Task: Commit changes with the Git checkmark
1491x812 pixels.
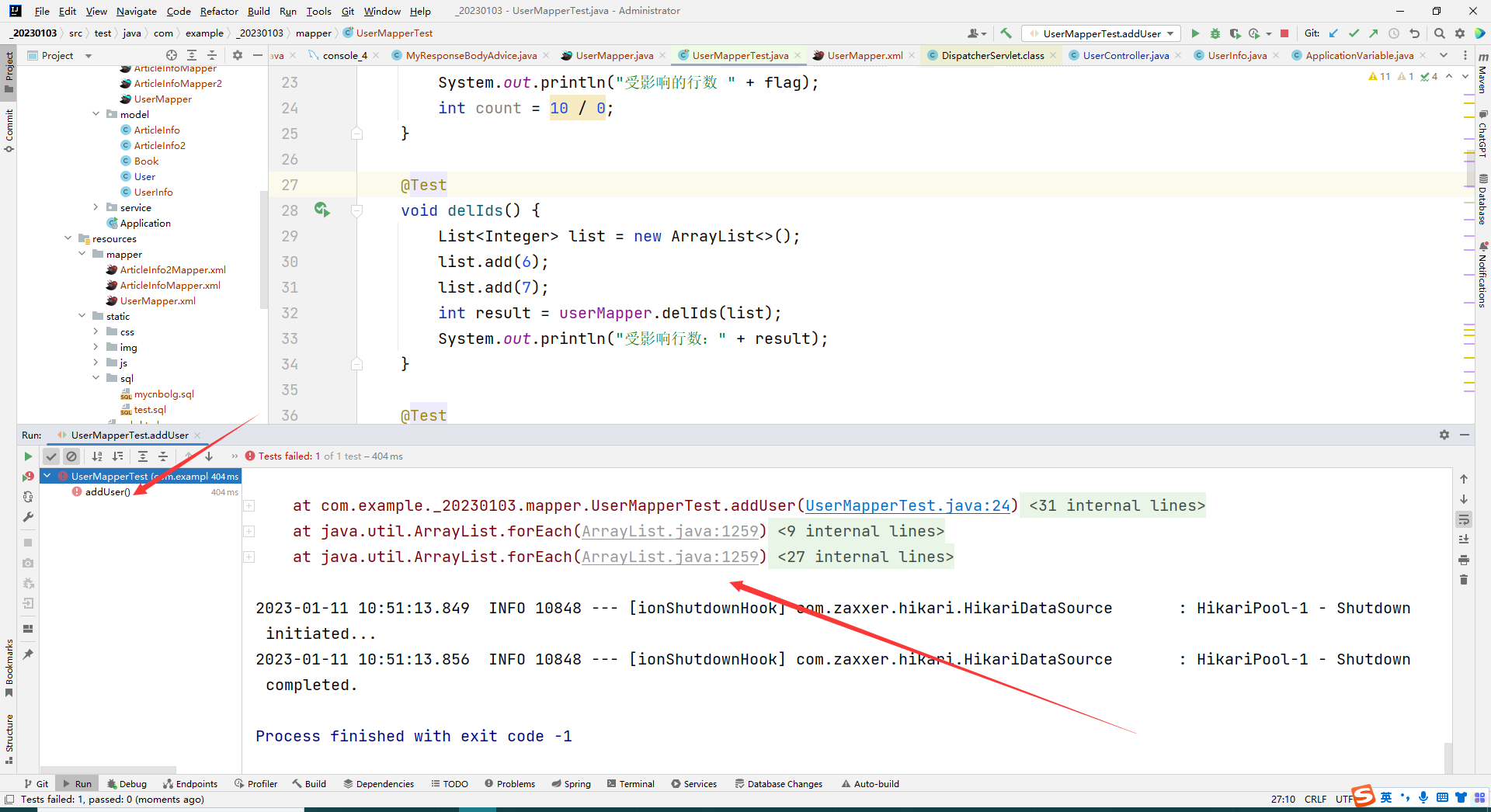Action: 1354,33
